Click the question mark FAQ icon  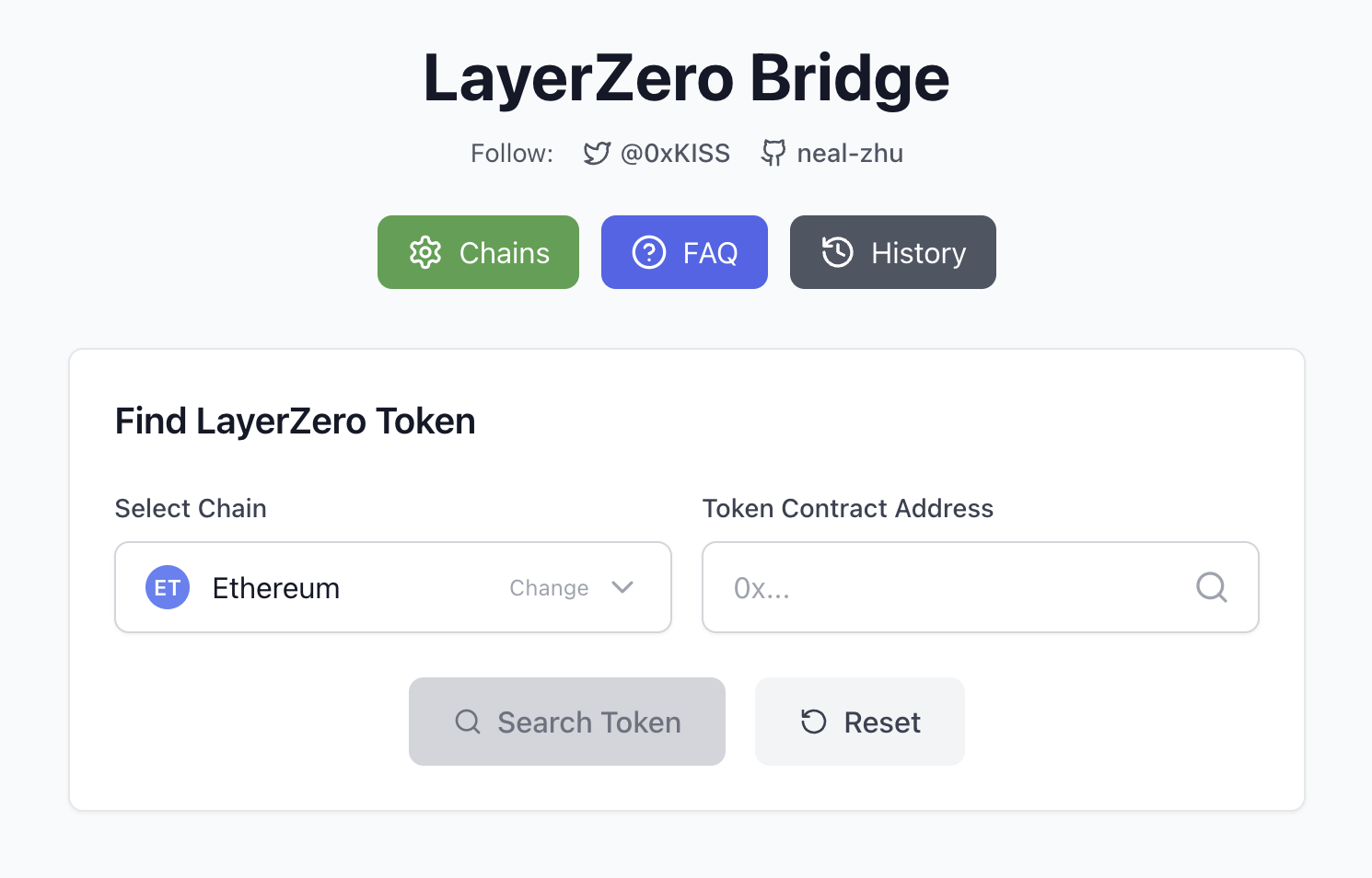pyautogui.click(x=649, y=252)
